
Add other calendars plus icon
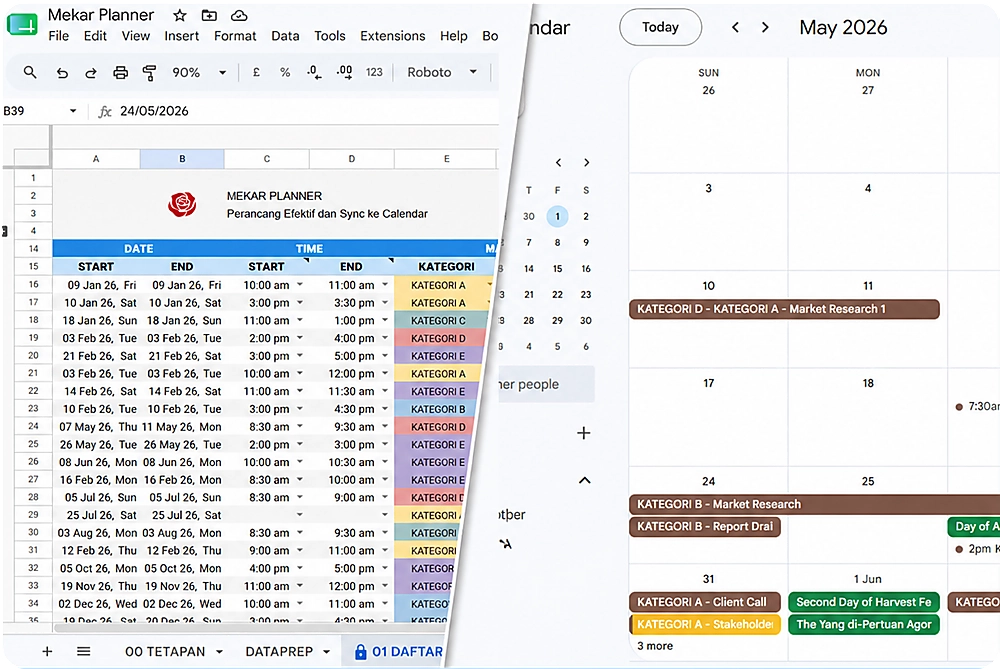(x=584, y=433)
